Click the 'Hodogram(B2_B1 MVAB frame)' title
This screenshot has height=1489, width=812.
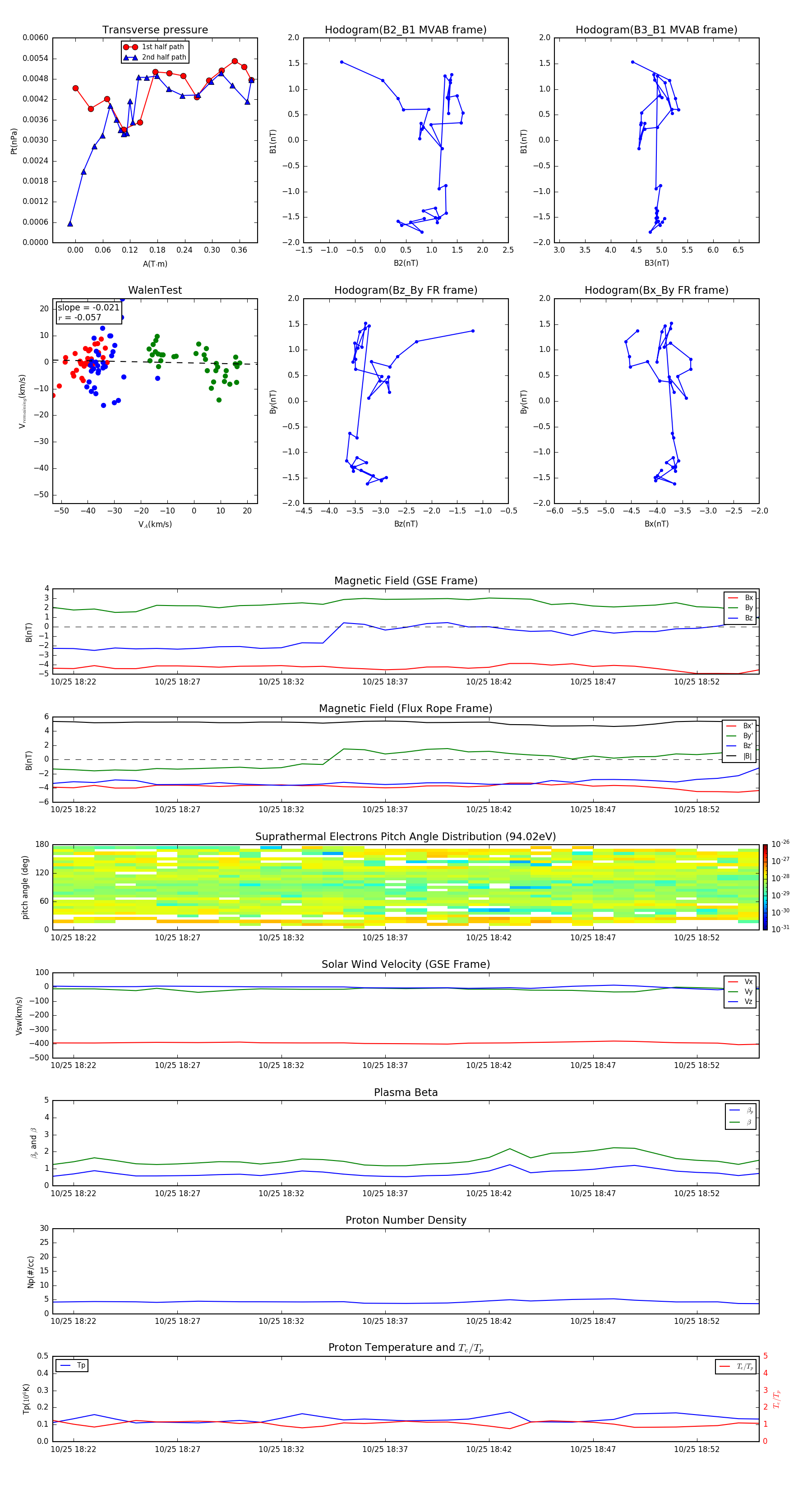coord(406,30)
